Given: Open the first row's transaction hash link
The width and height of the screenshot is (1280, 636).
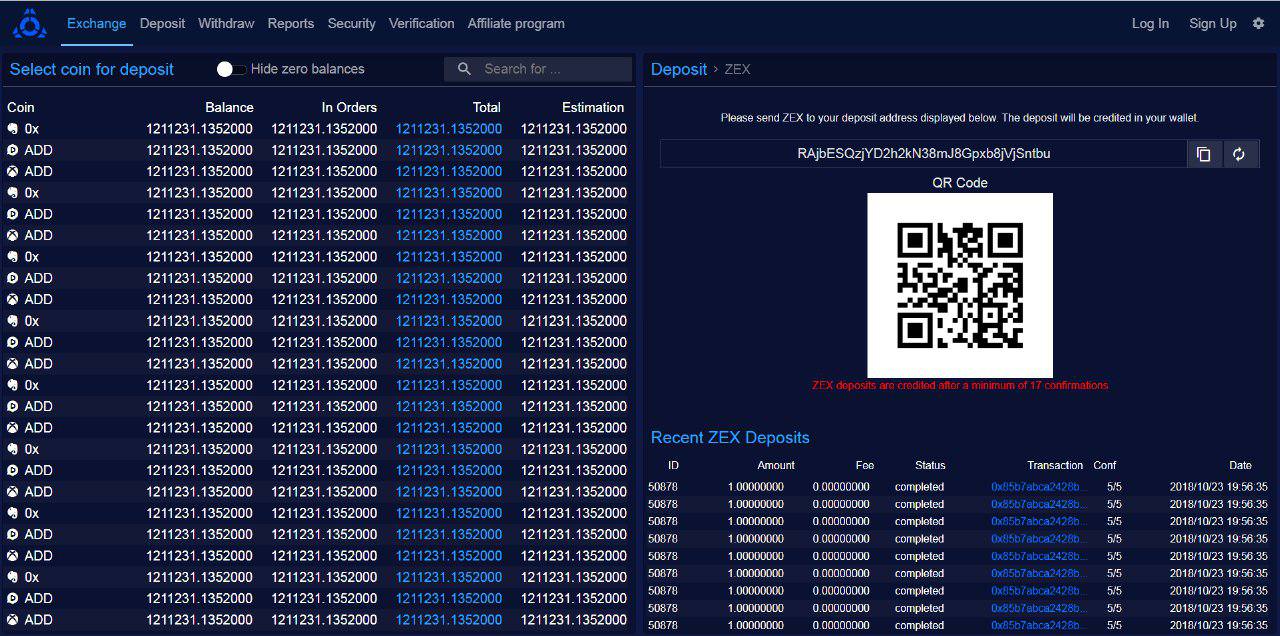Looking at the screenshot, I should pos(1039,487).
